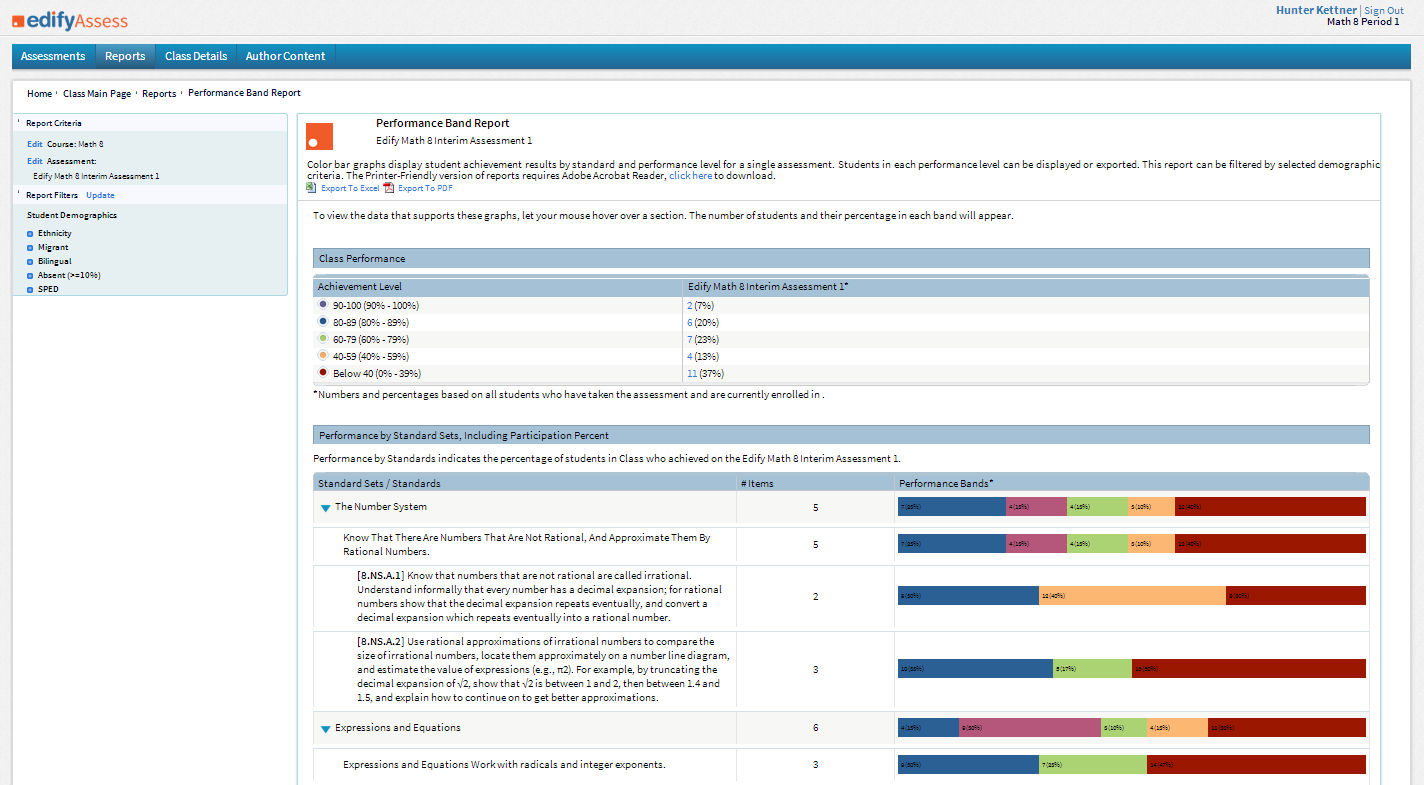Viewport: 1424px width, 785px height.
Task: Select the 90-100 achievement level dot
Action: 323,305
